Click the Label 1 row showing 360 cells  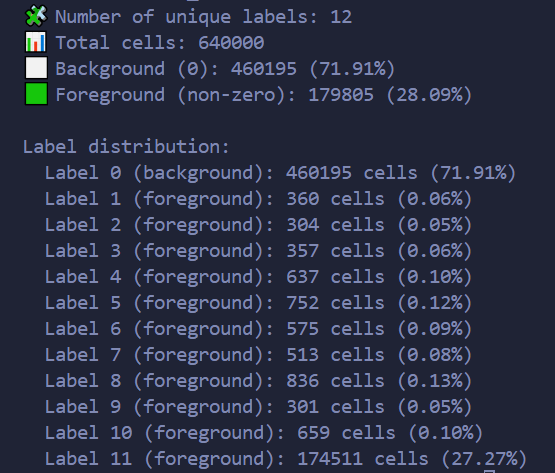258,199
